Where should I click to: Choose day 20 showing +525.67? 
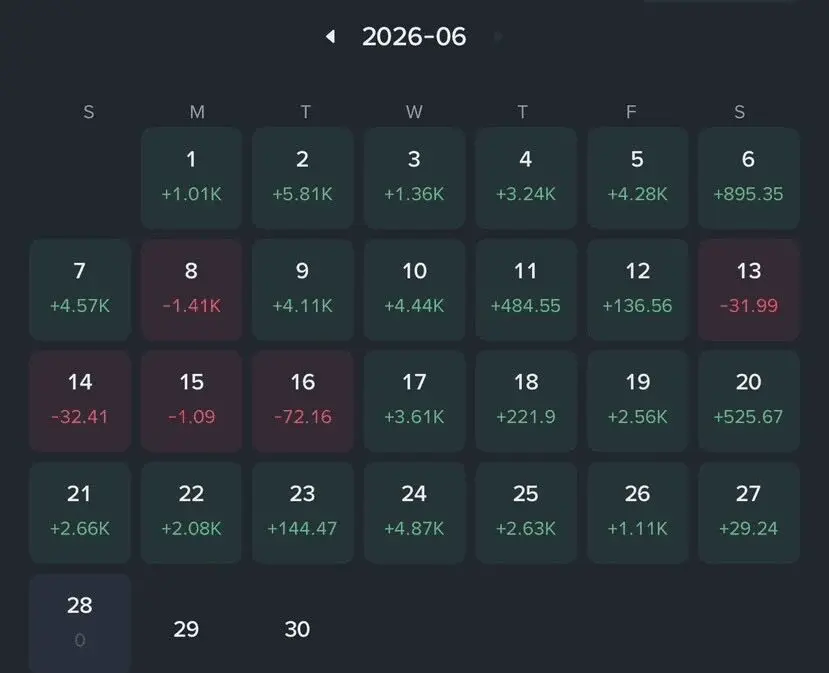click(x=749, y=401)
